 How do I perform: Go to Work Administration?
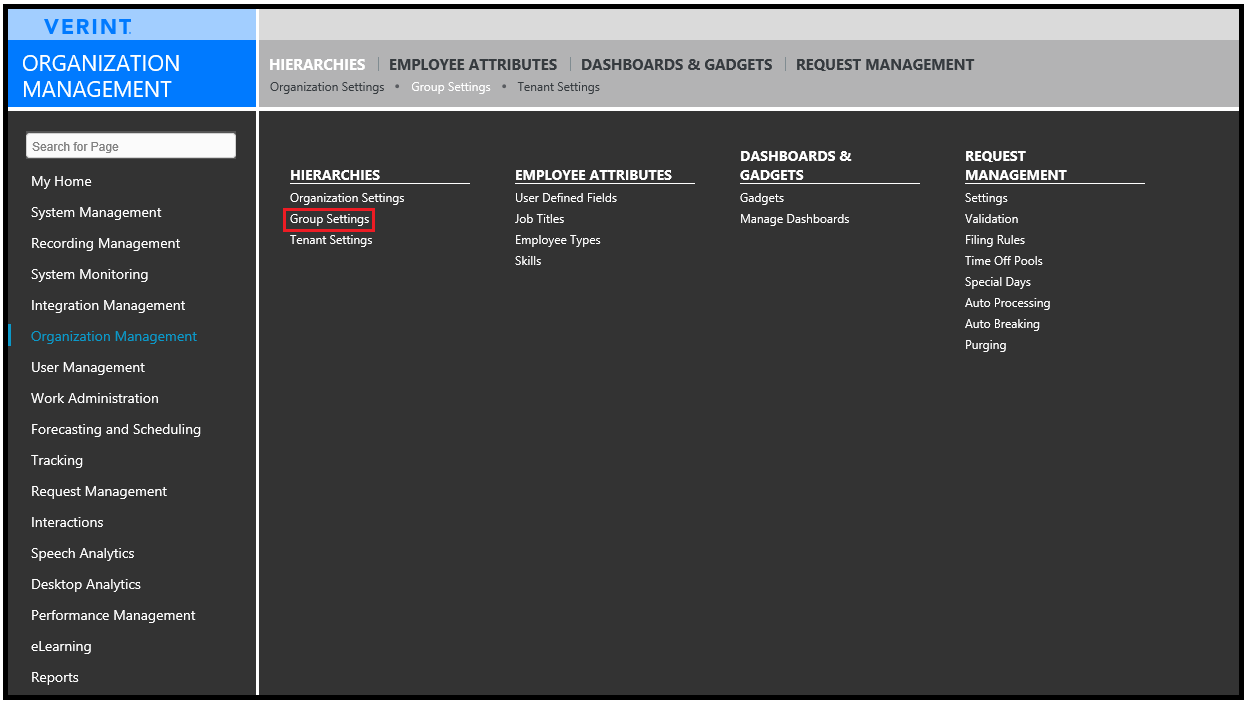[95, 398]
